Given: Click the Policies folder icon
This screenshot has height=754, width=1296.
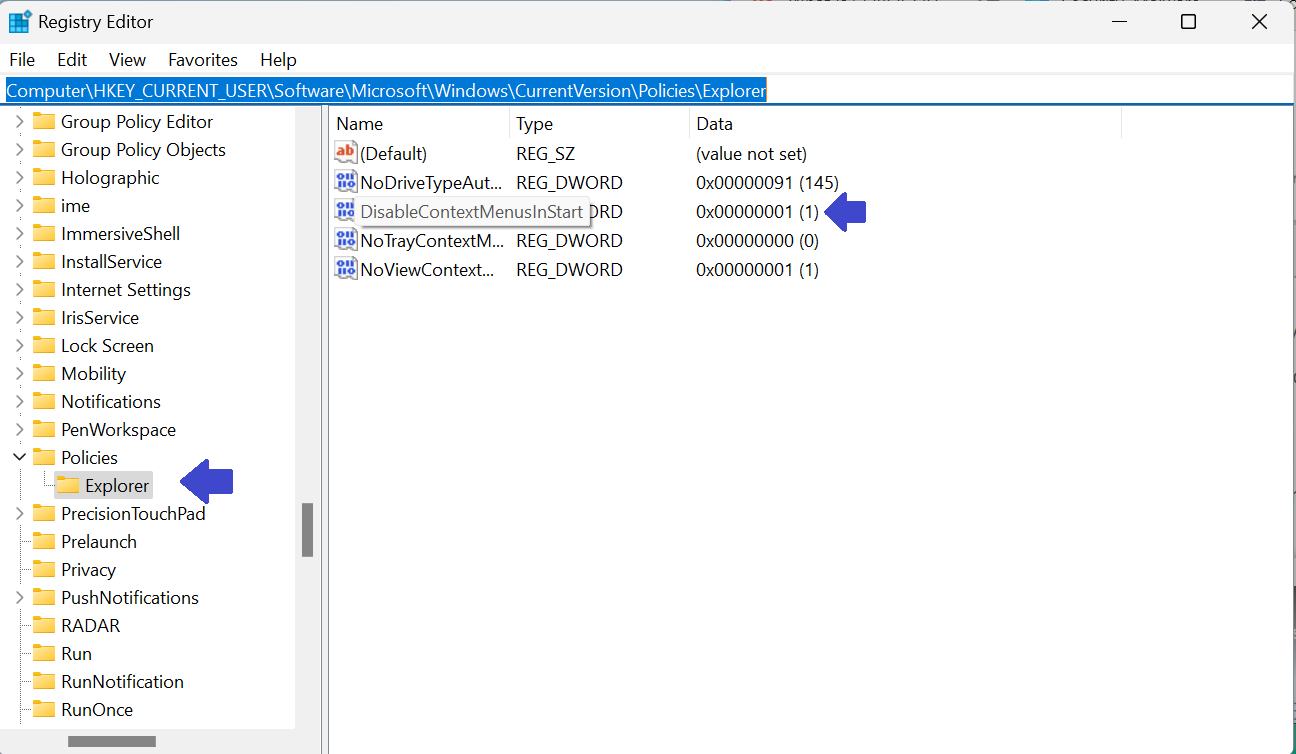Looking at the screenshot, I should 44,458.
